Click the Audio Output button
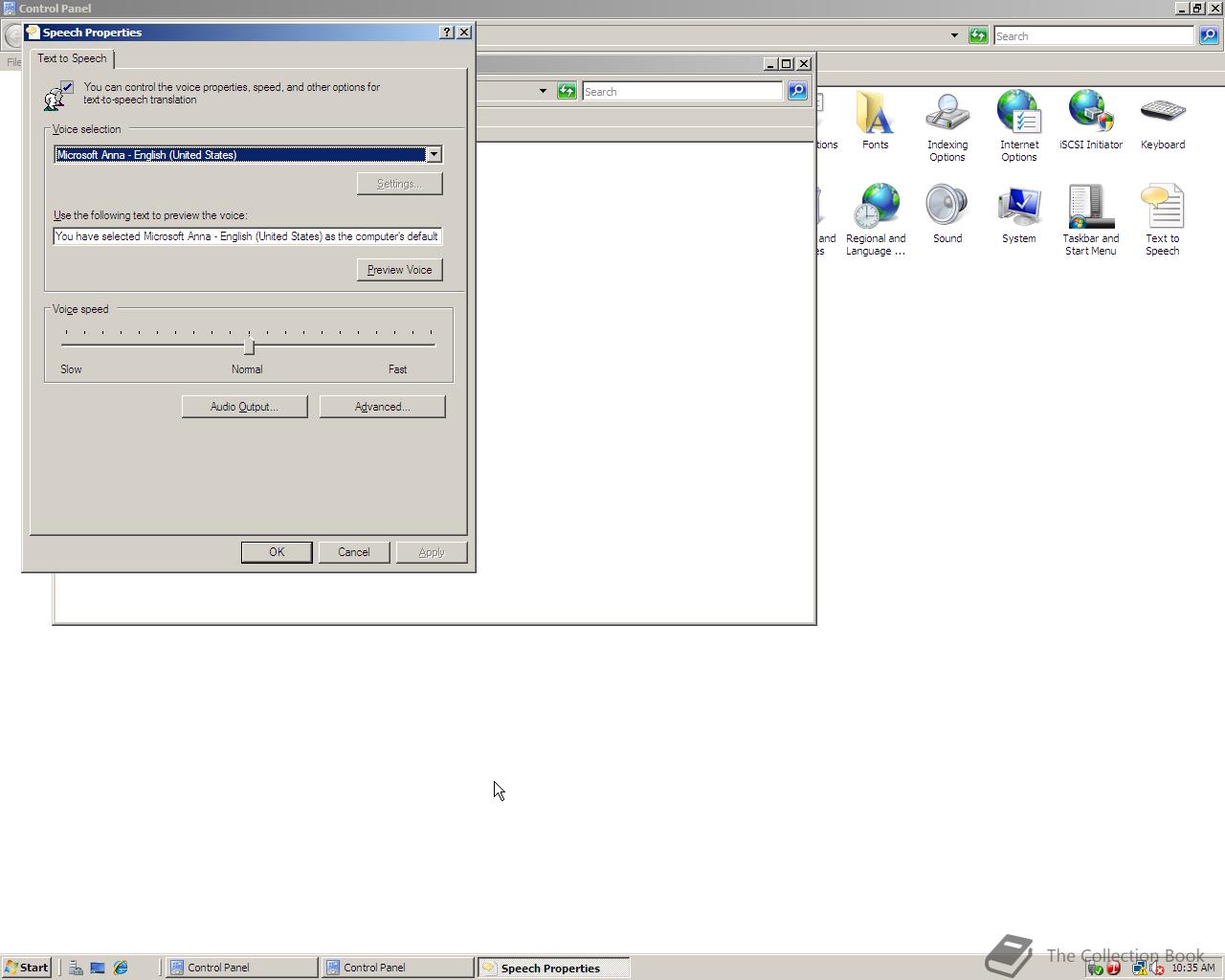 pos(244,407)
